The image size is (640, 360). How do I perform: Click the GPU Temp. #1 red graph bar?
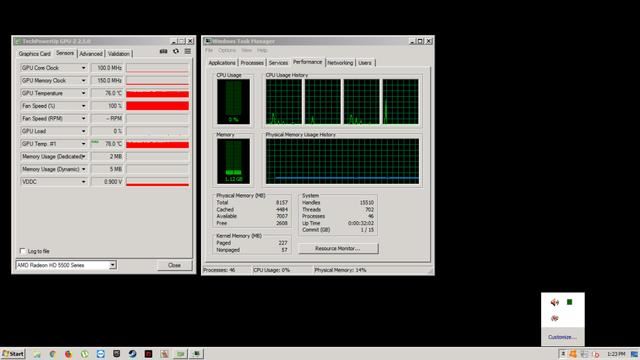(158, 144)
